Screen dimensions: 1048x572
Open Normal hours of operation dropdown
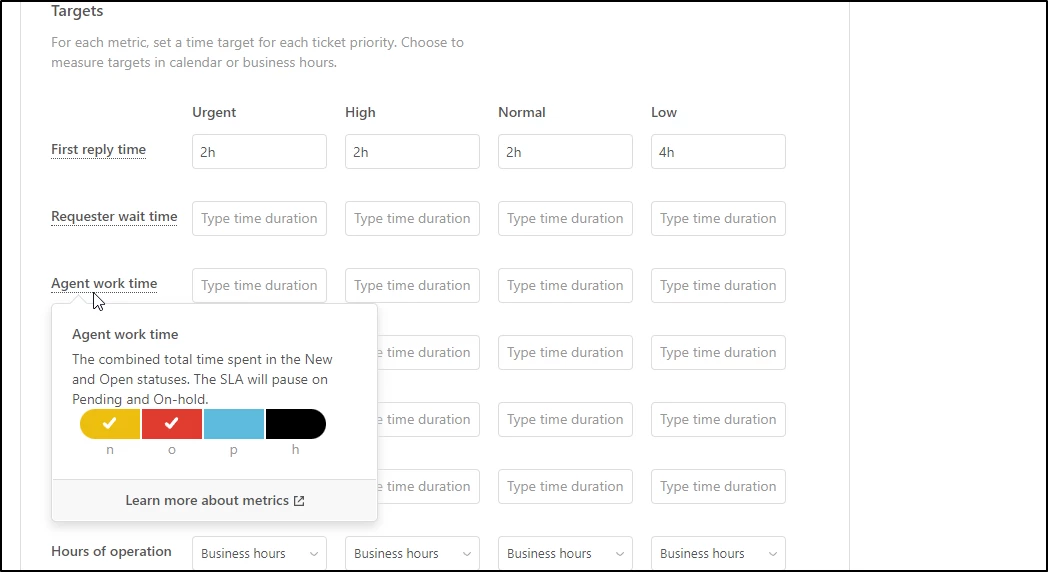click(565, 553)
